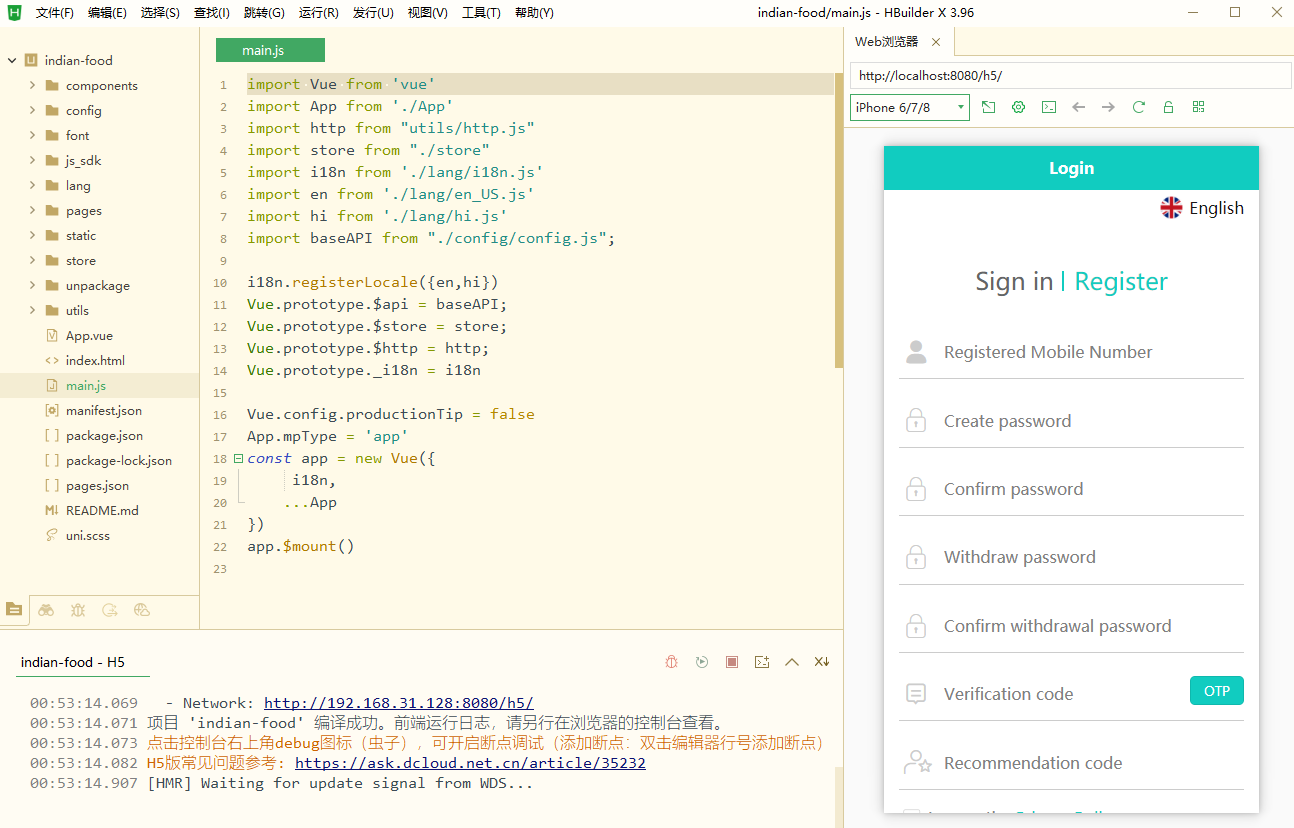This screenshot has width=1294, height=828.
Task: Open the search binoculars panel in sidebar
Action: pos(46,609)
